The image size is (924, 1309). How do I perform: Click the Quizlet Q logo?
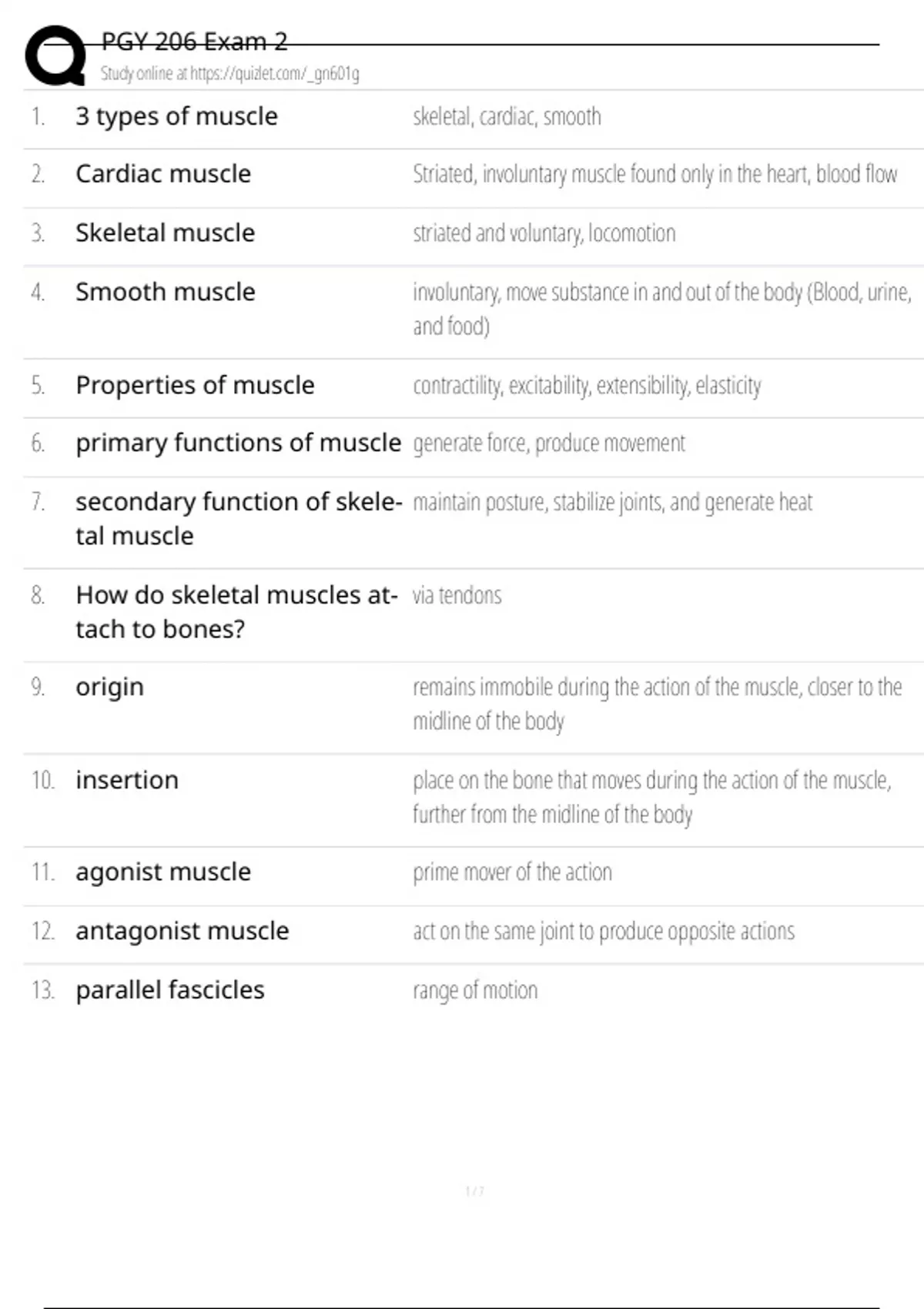pyautogui.click(x=55, y=55)
